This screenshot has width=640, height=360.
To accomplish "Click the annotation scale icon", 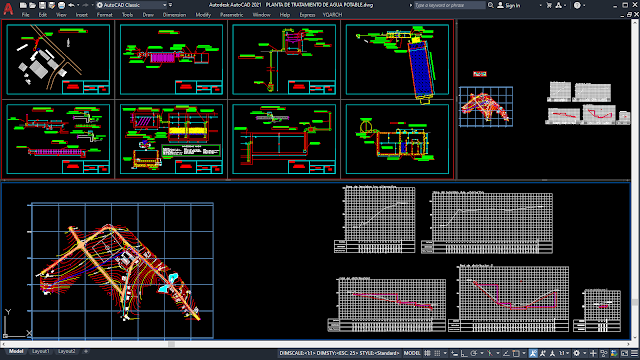I will 552,353.
